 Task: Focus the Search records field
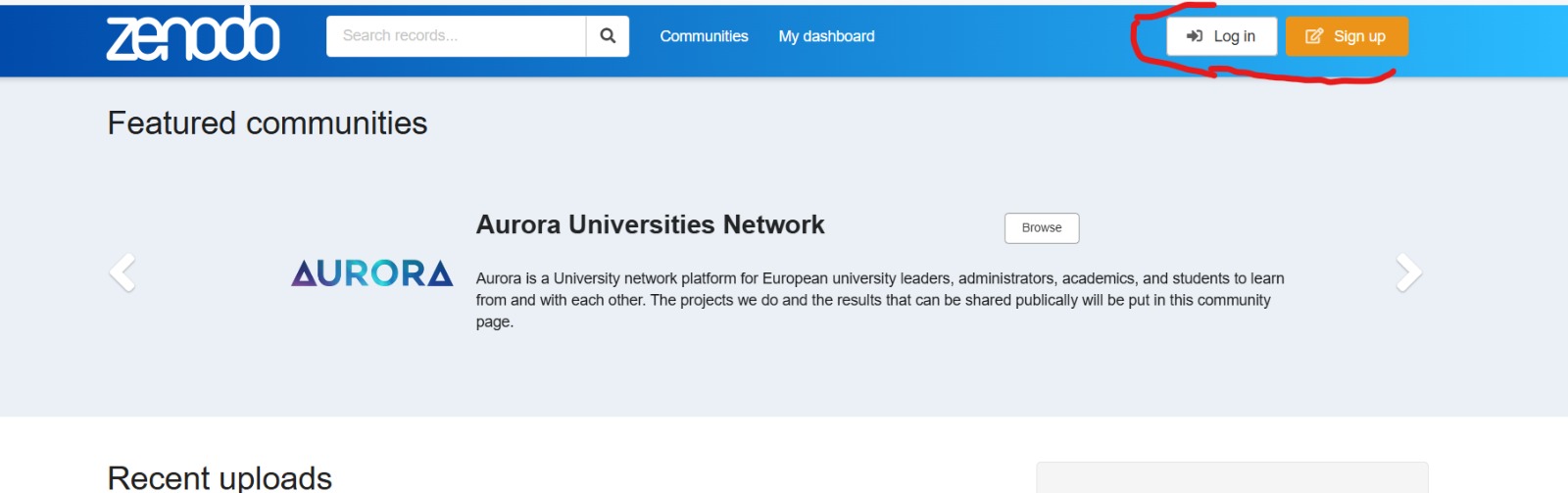click(456, 36)
